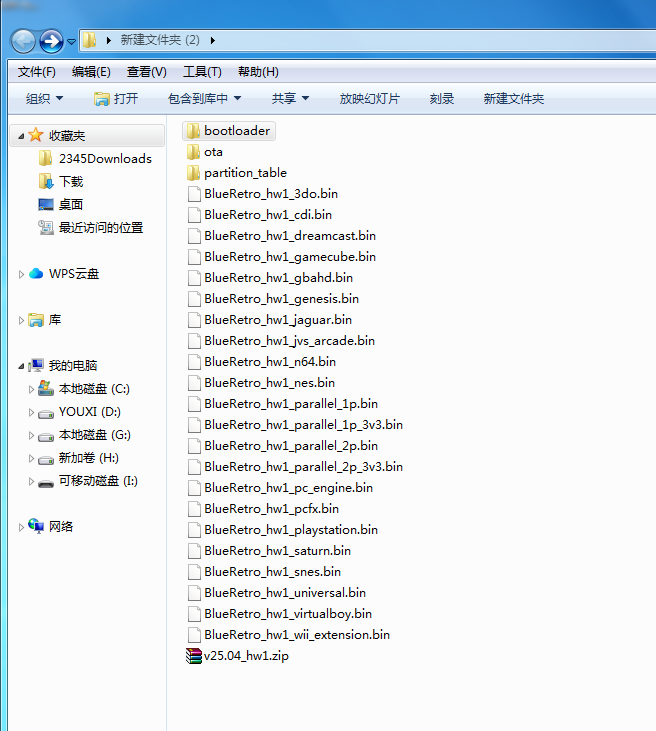Select file name BlueRetro_hw1_n64.bin
This screenshot has width=656, height=731.
[x=270, y=362]
